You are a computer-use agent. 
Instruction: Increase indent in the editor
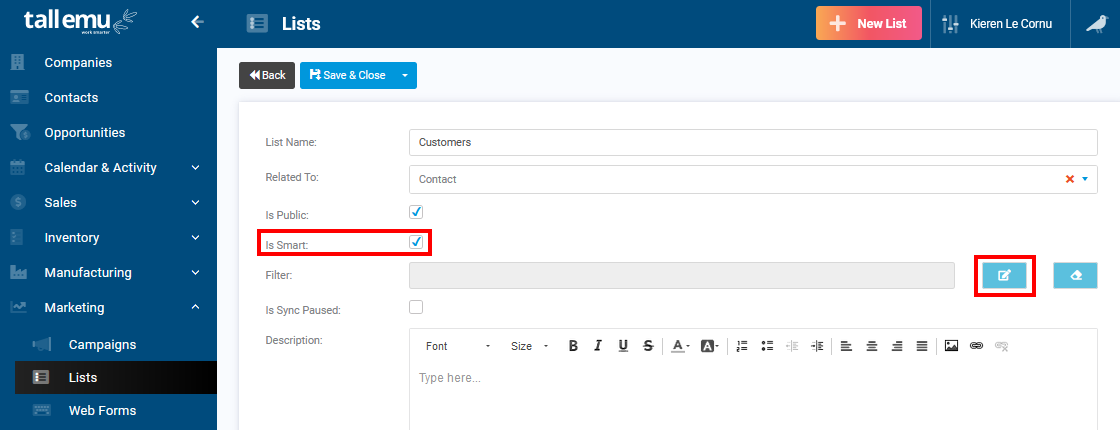[x=817, y=346]
